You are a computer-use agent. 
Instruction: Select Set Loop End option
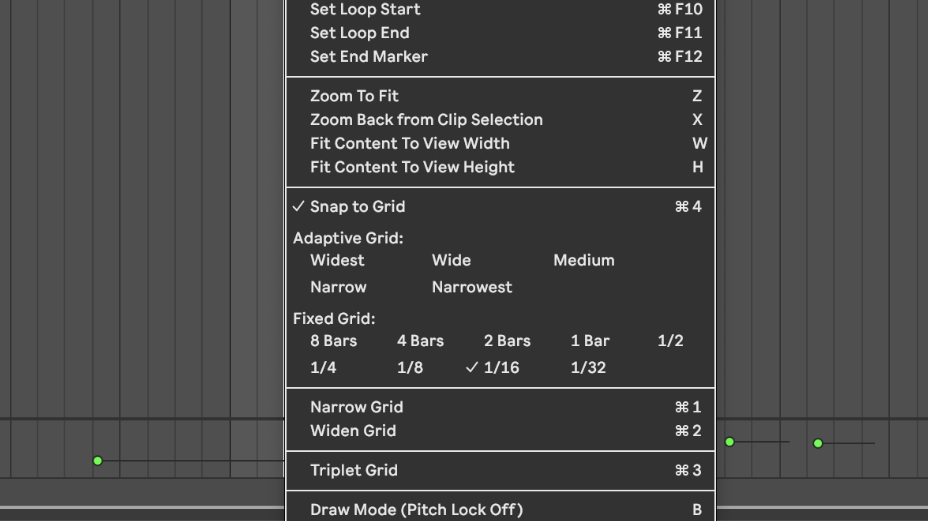point(360,33)
